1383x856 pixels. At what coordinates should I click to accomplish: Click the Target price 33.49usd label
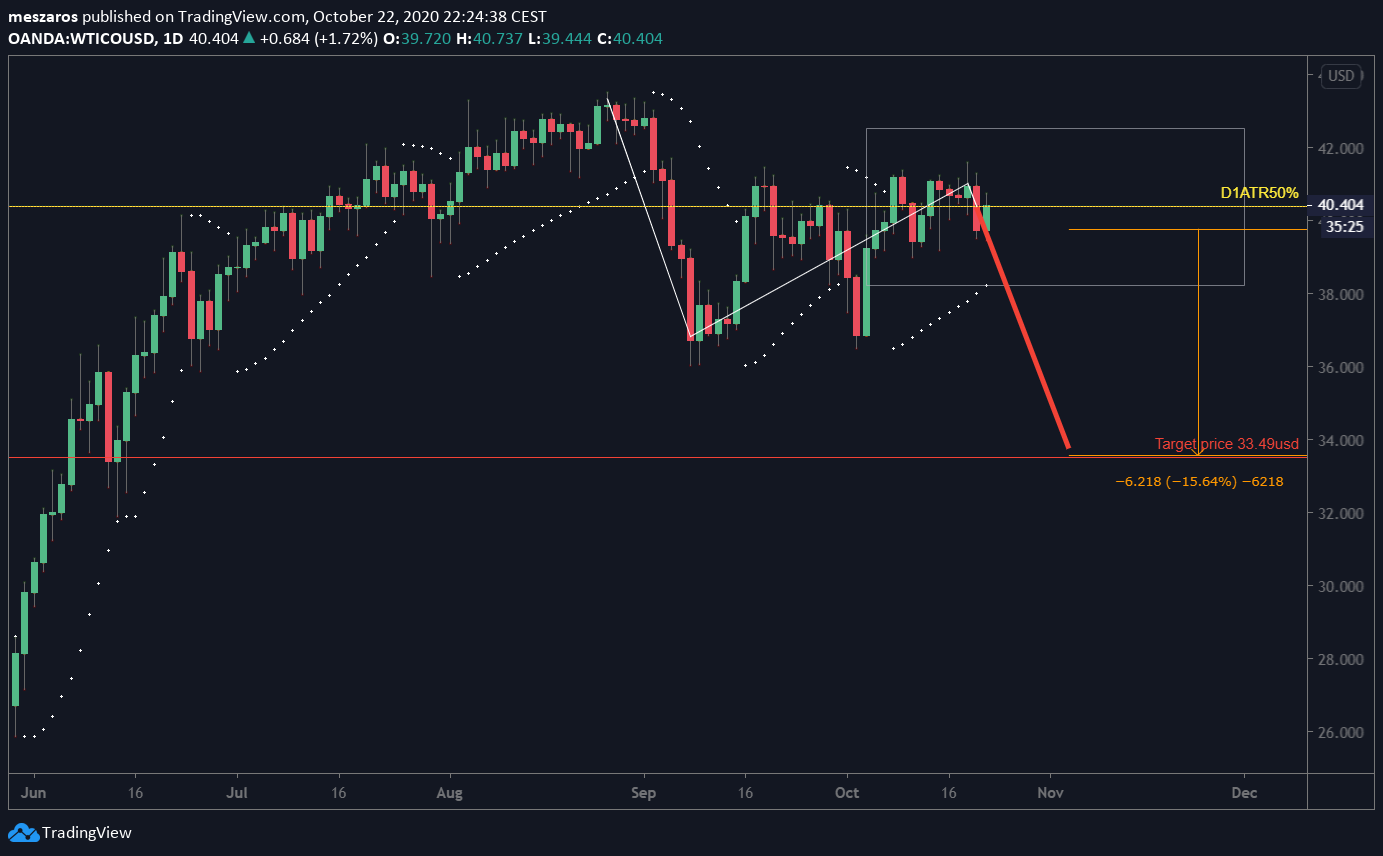(1227, 443)
